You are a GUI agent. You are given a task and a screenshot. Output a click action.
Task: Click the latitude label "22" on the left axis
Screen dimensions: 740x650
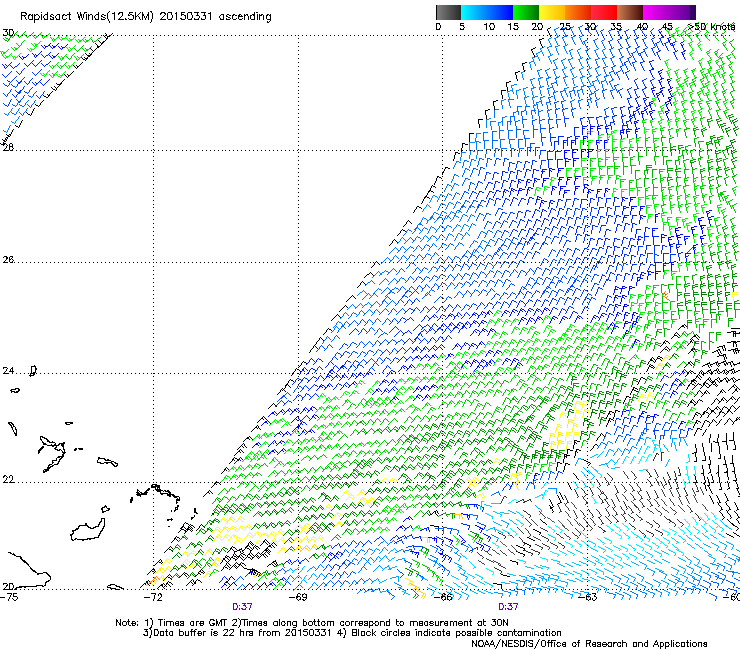click(x=8, y=479)
